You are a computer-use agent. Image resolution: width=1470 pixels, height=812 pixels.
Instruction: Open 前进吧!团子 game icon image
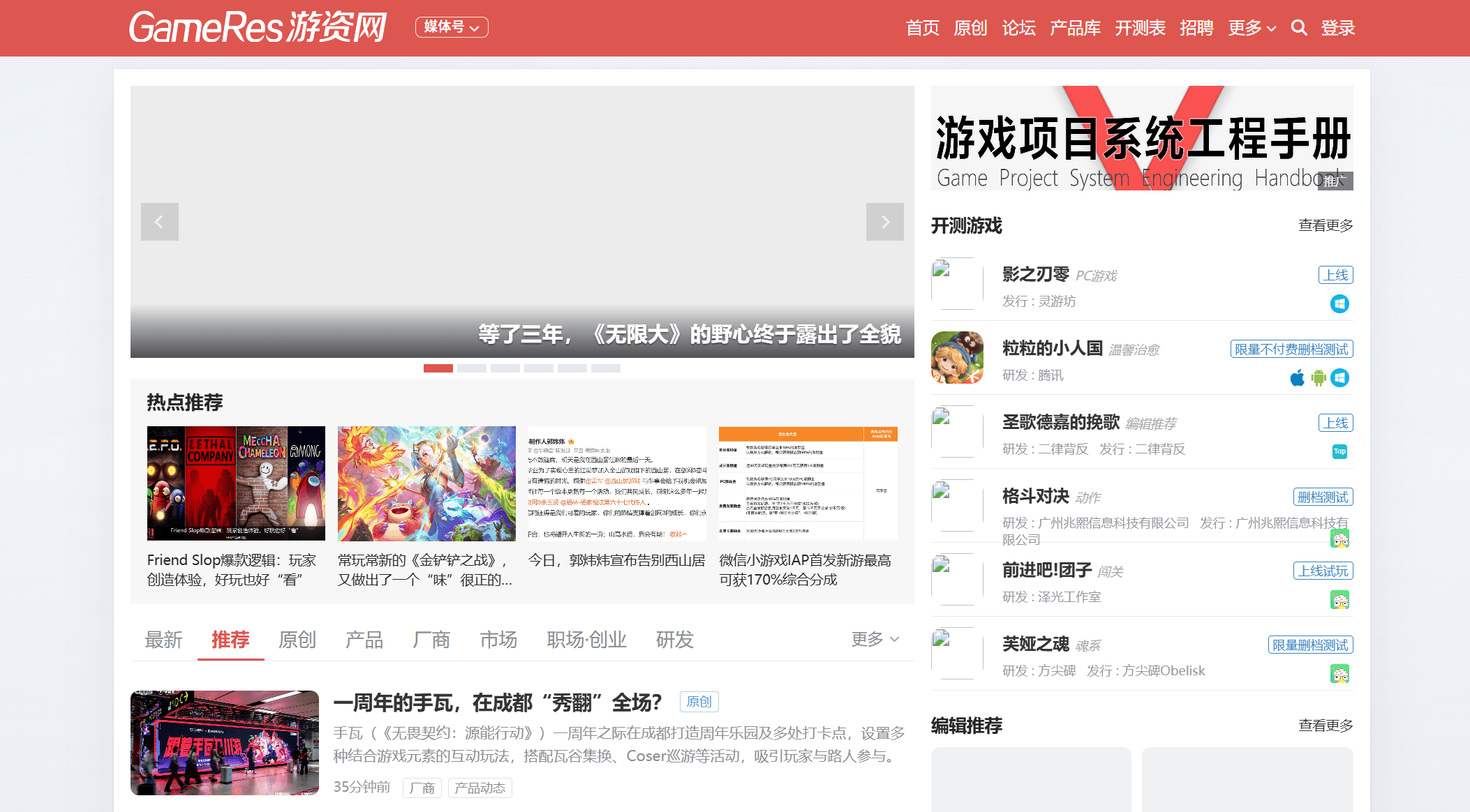tap(957, 579)
